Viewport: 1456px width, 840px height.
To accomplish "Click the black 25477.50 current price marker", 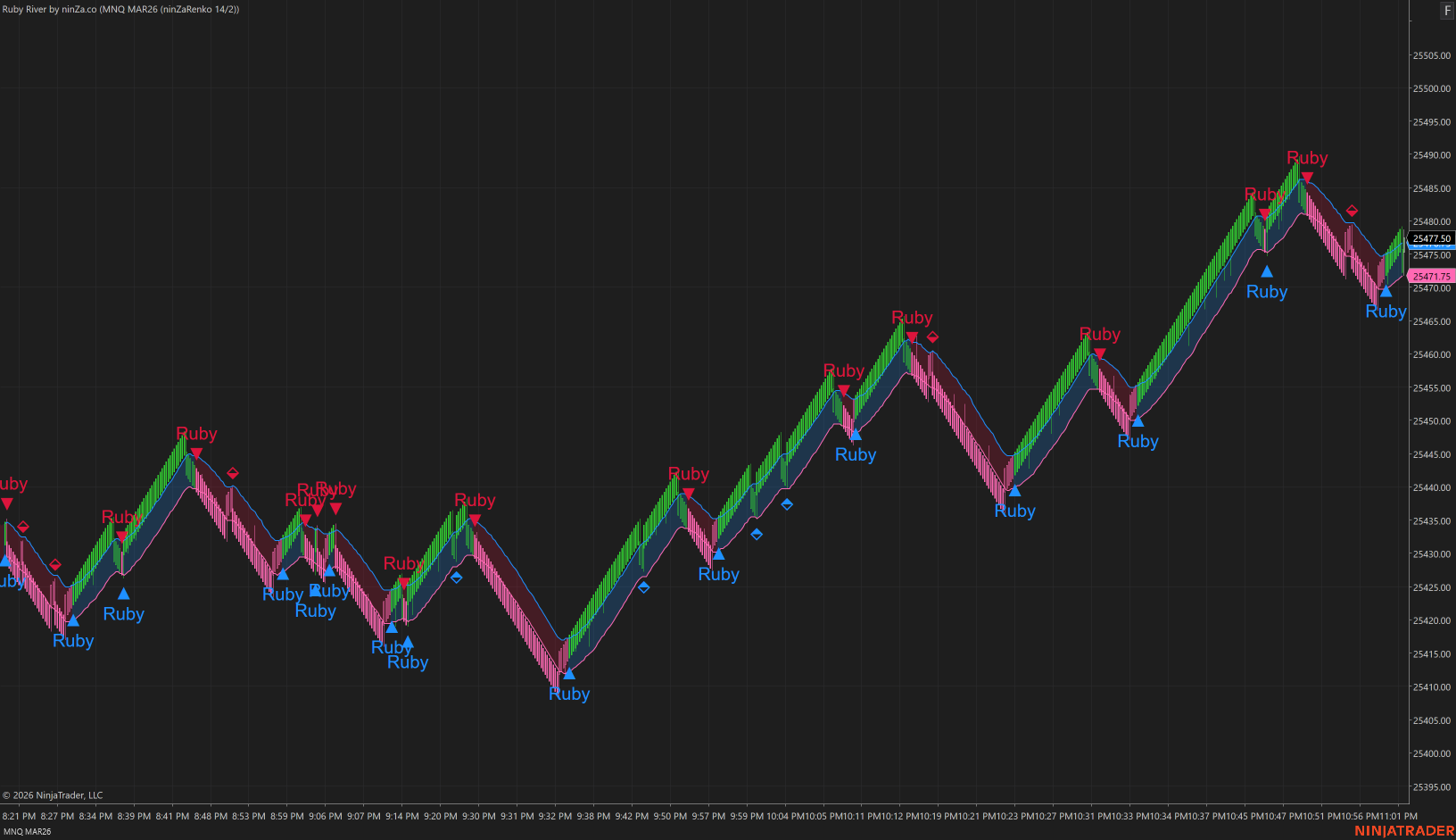I will click(1431, 238).
